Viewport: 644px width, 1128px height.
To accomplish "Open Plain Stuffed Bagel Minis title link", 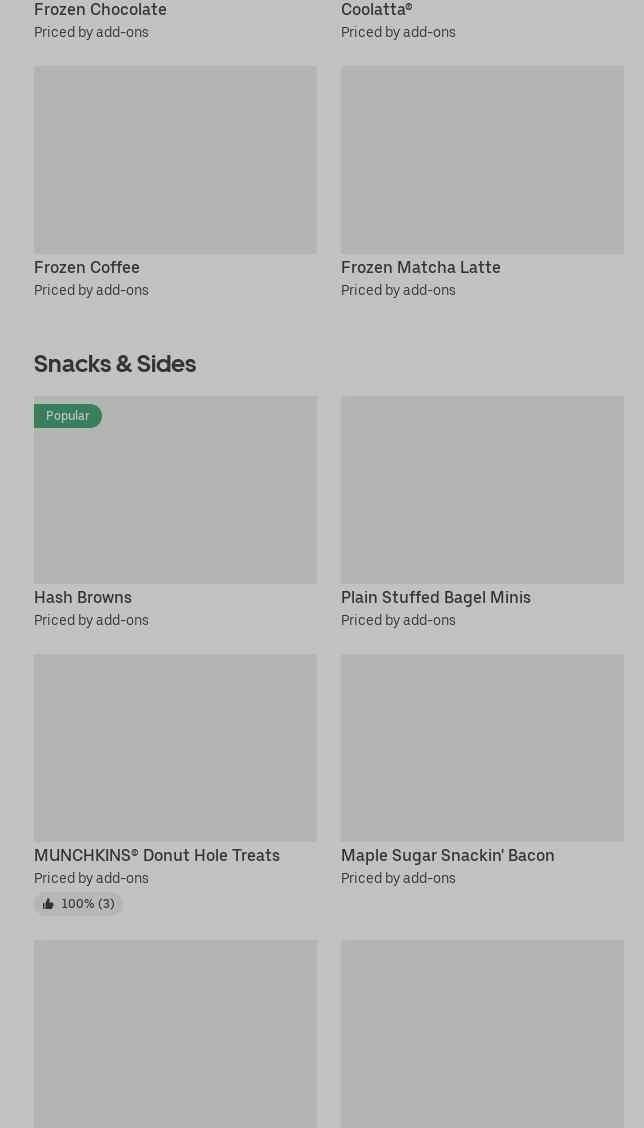I will (435, 598).
